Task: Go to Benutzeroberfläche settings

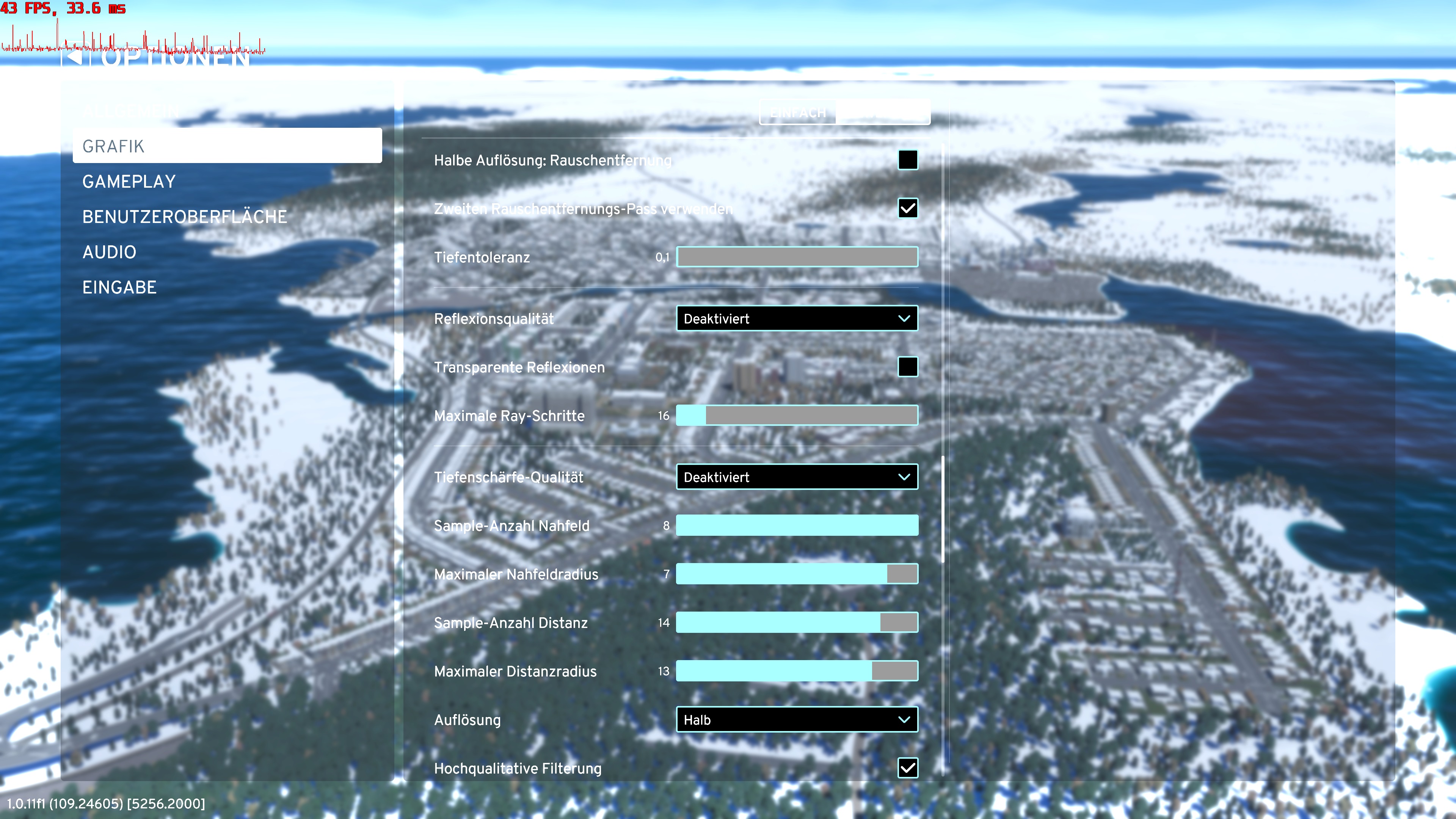Action: [x=184, y=217]
